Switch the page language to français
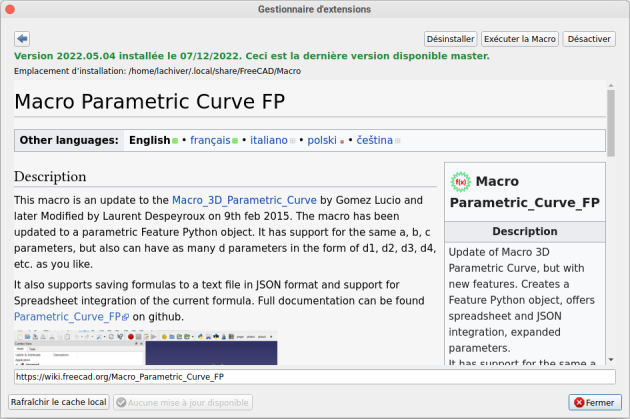 [210, 141]
